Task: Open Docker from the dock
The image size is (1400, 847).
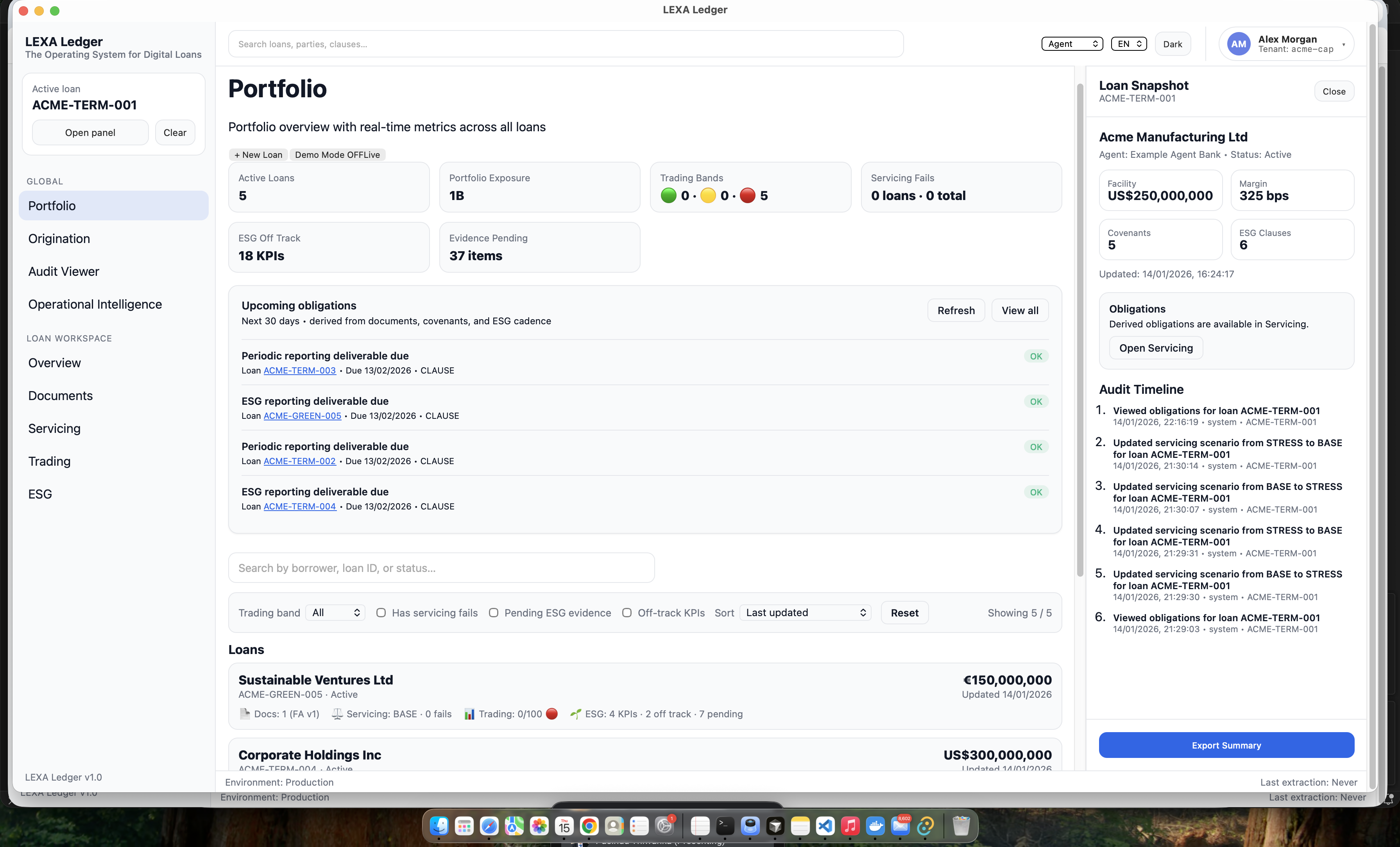Action: coord(875,826)
